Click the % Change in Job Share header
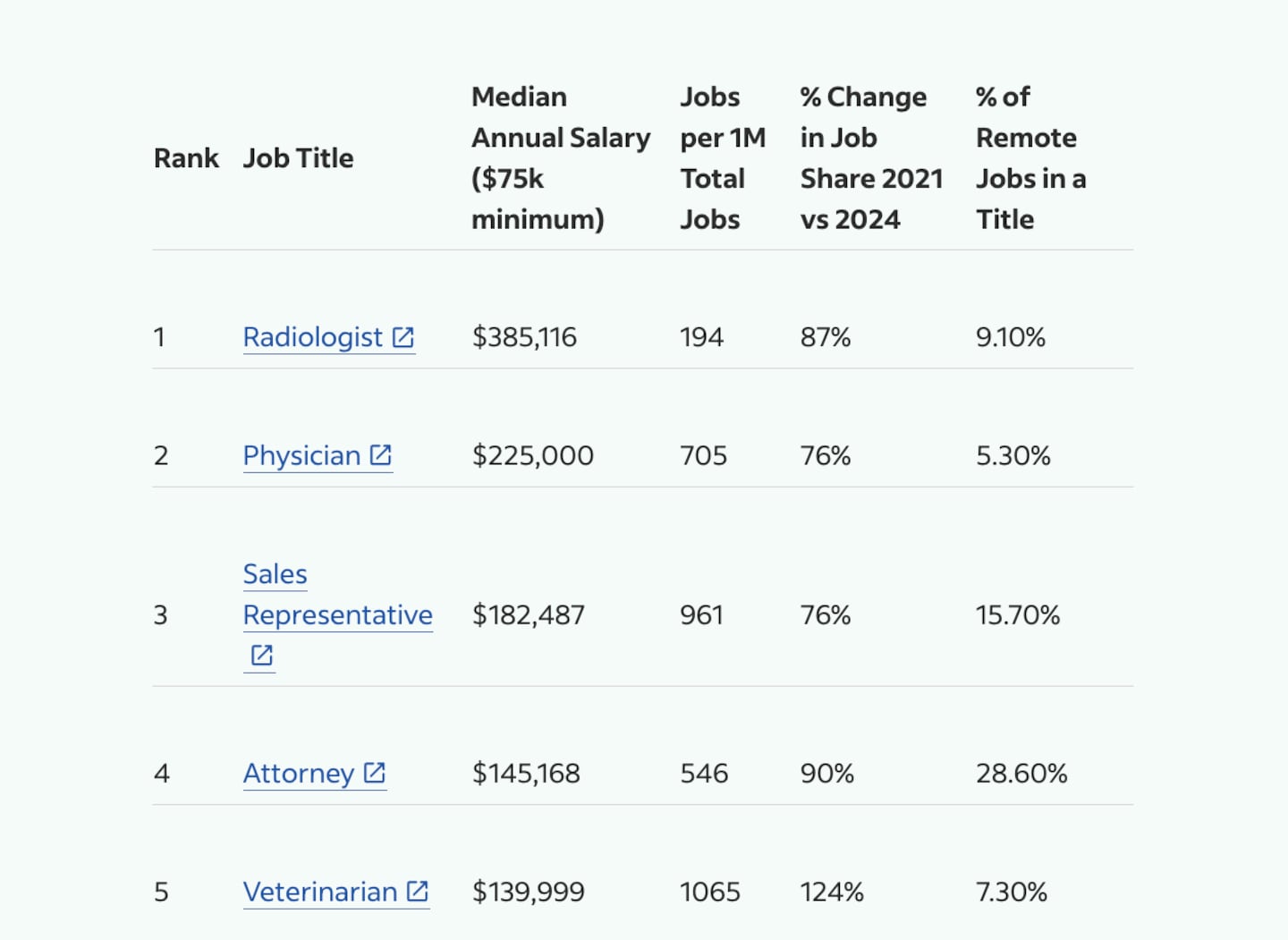 [871, 158]
